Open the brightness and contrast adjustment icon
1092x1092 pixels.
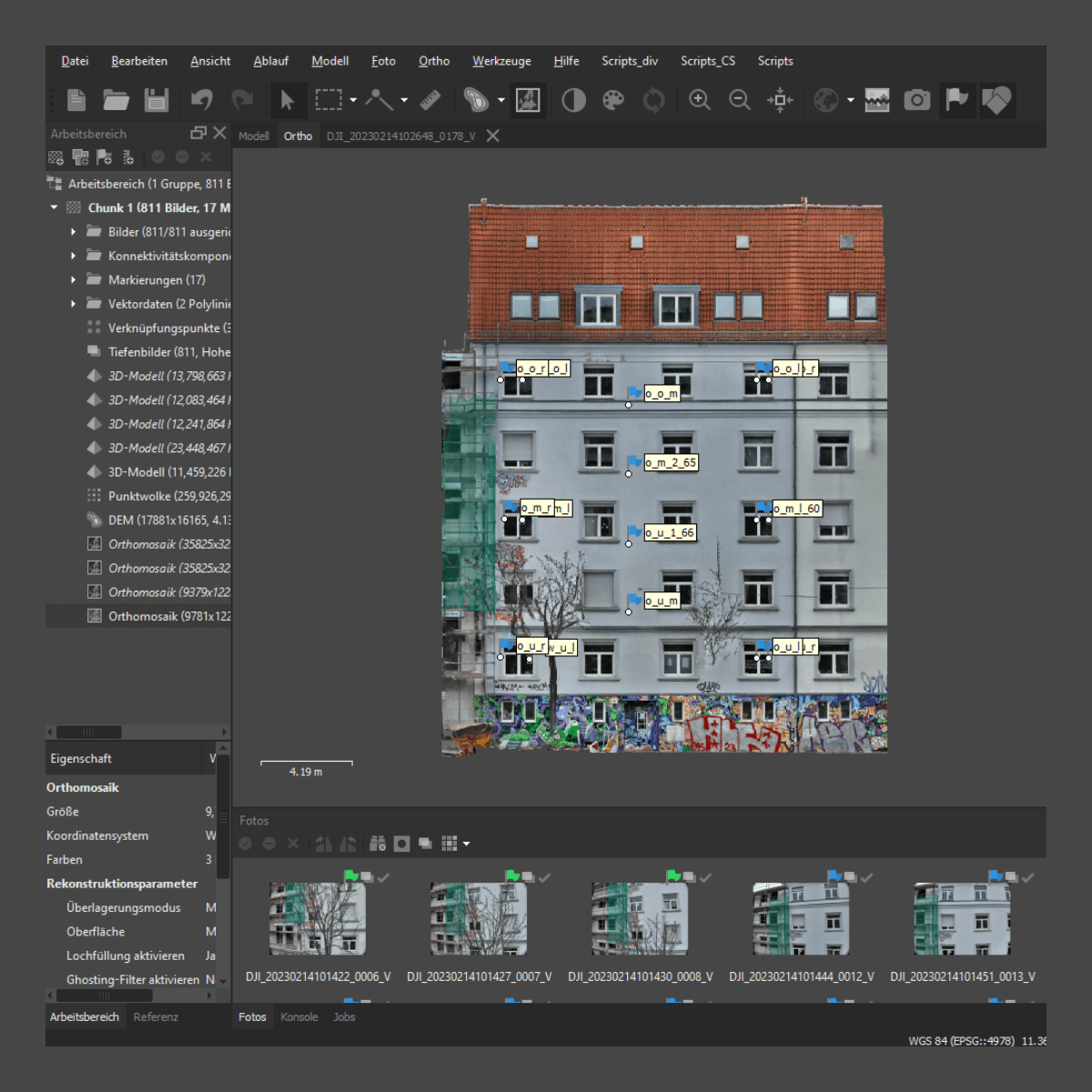(x=573, y=100)
